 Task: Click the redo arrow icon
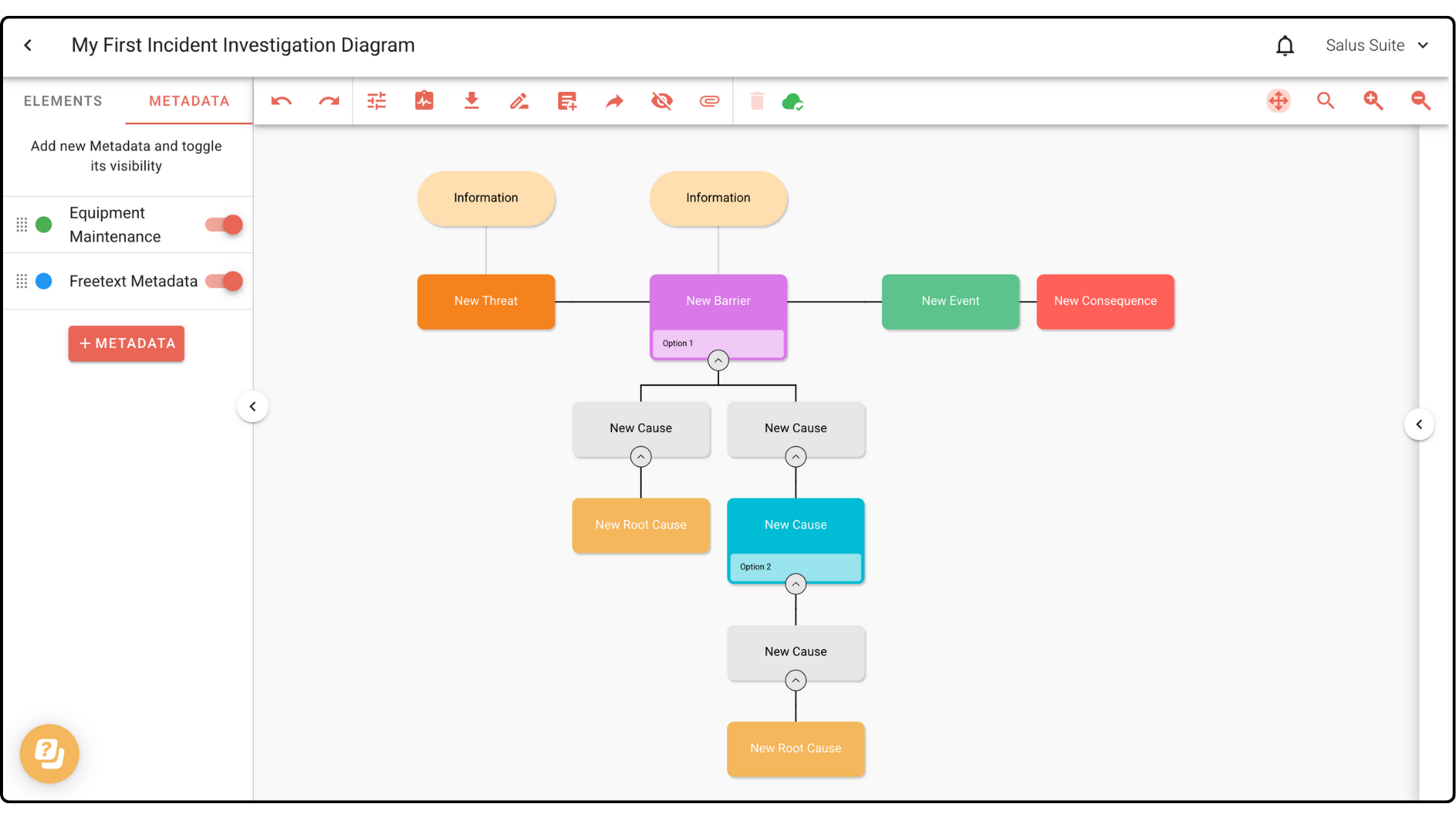pyautogui.click(x=329, y=101)
